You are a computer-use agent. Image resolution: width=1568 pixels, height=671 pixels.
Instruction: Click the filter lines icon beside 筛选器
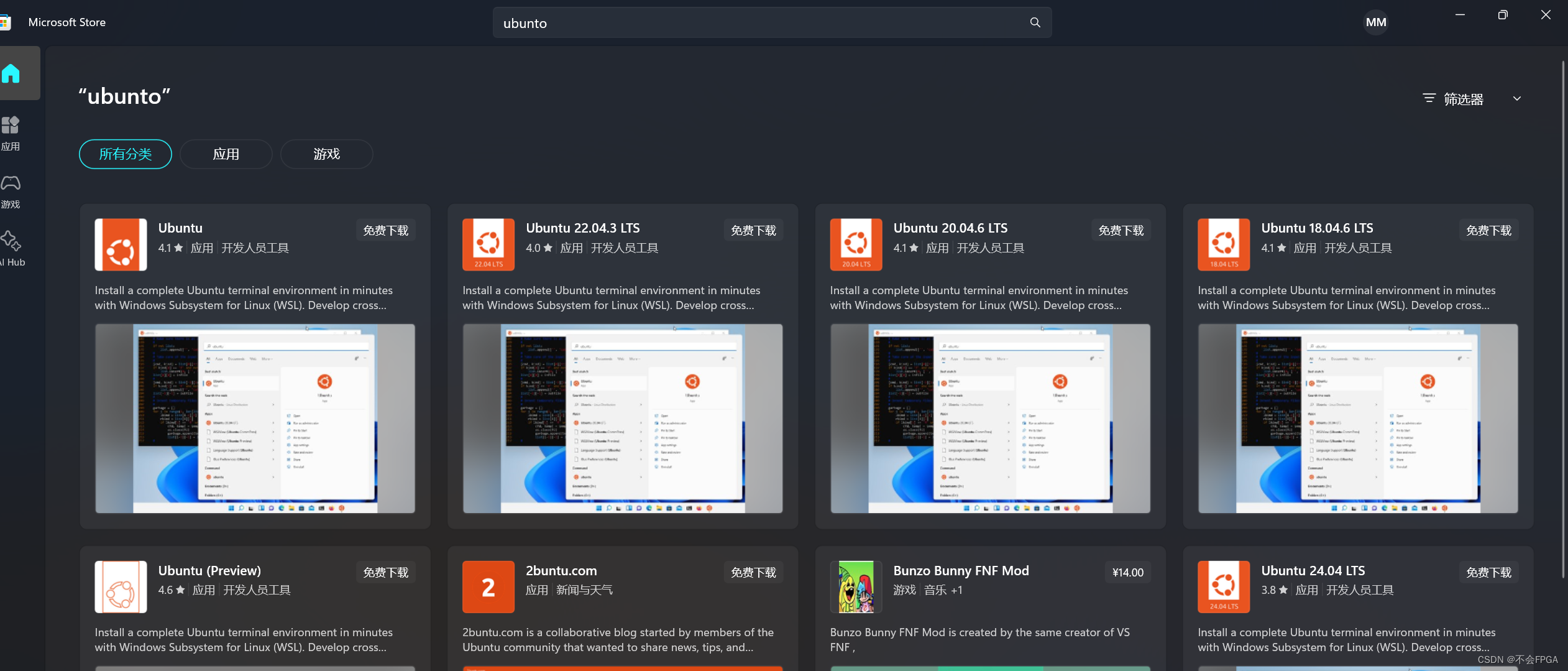click(x=1429, y=98)
